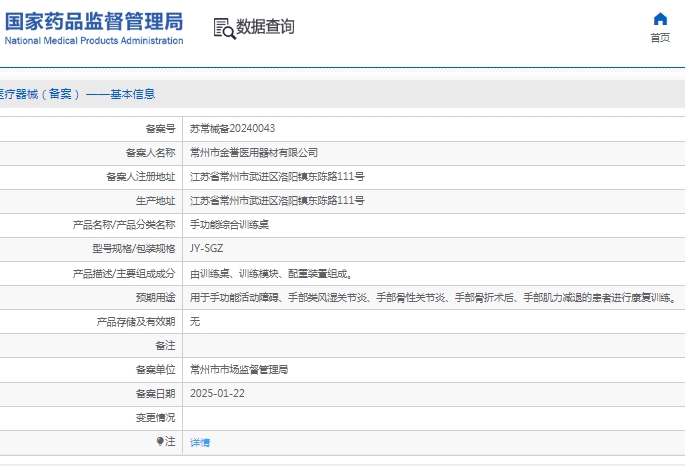Click the 备案单位 label
This screenshot has height=466, width=685.
156,369
